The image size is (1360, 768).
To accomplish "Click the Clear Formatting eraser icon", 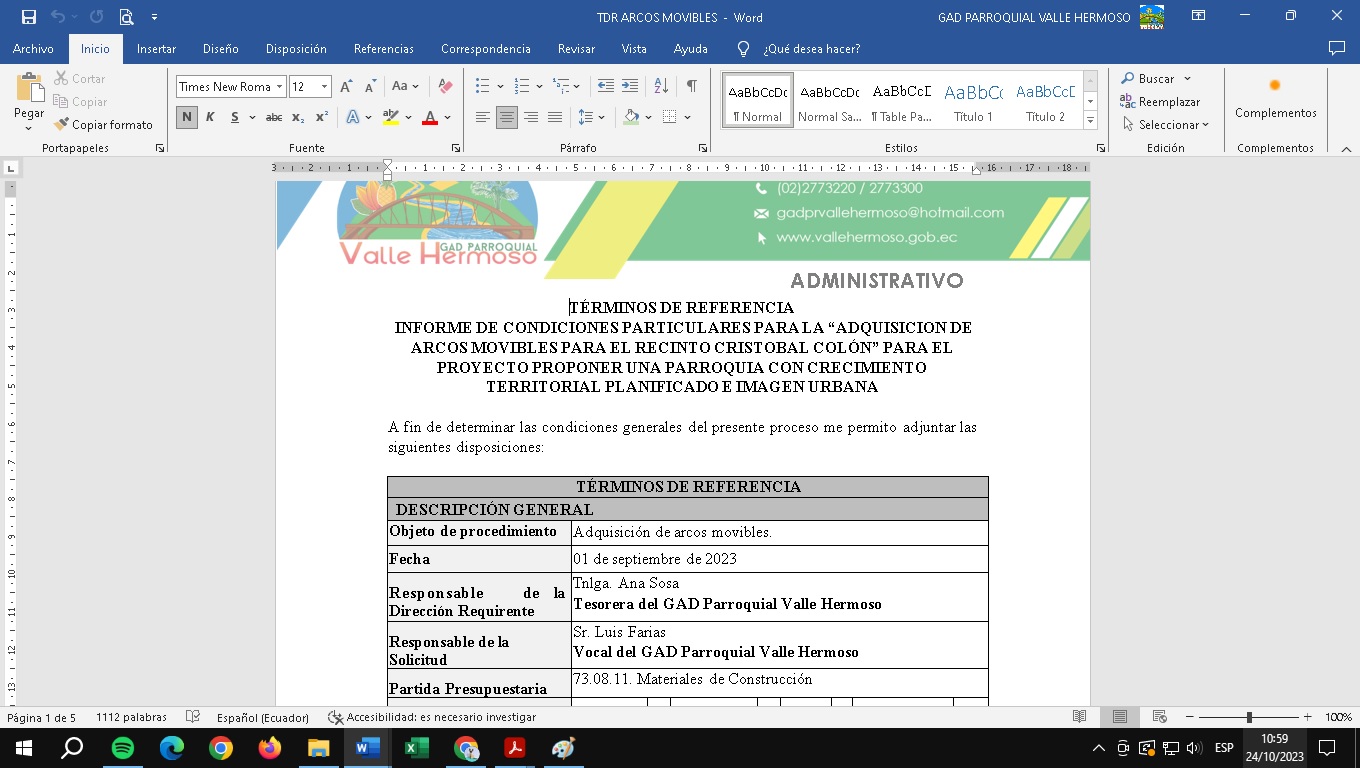I will pos(446,87).
